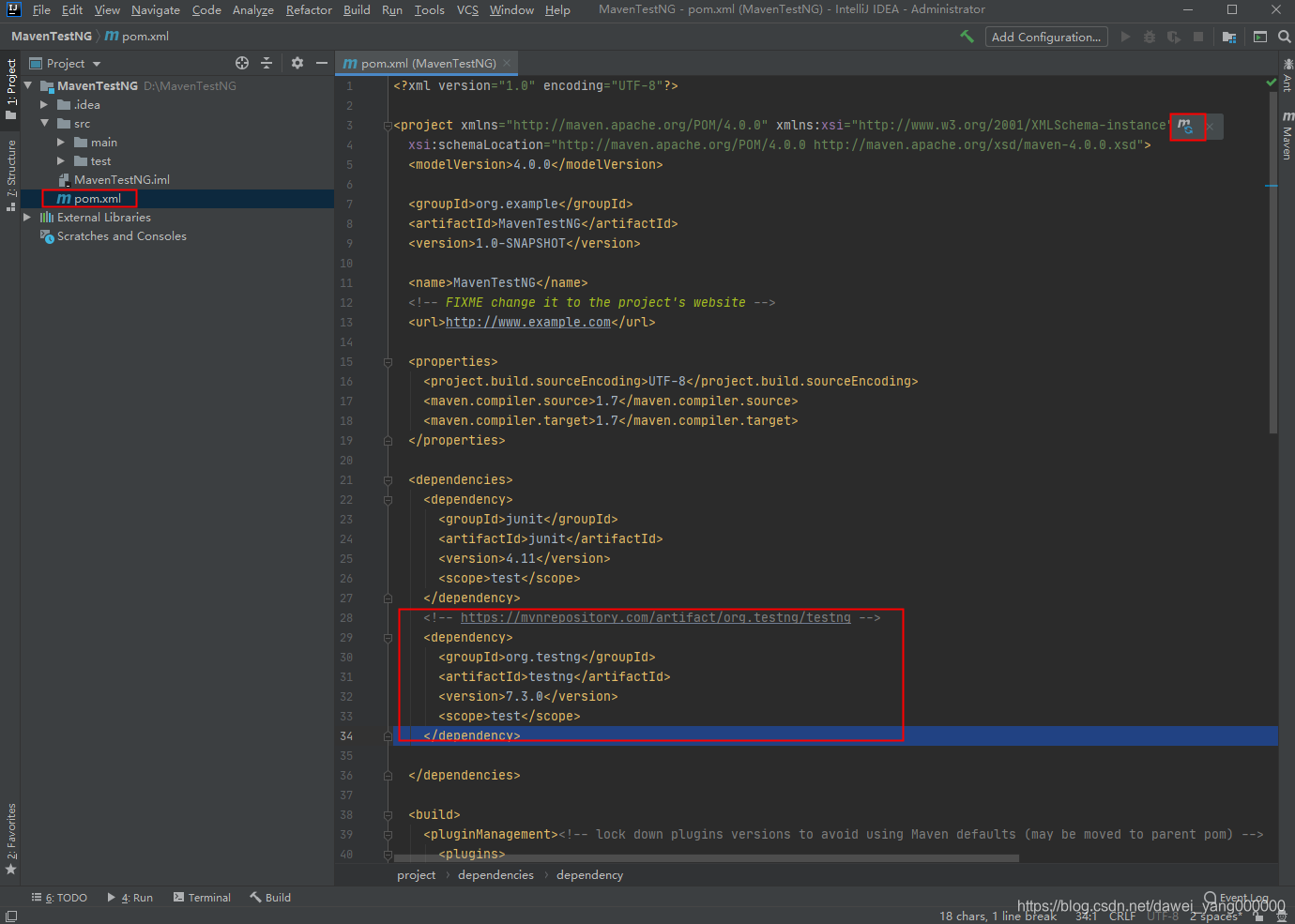Click CRLF line separator in status bar
The height and width of the screenshot is (924, 1295).
pos(1122,916)
